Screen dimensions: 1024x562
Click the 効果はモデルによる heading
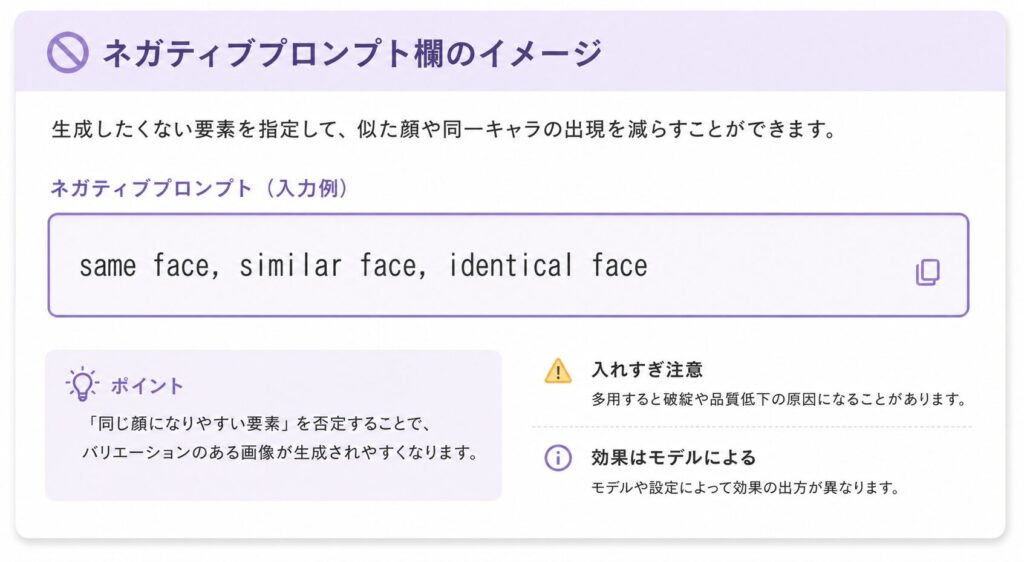[673, 458]
